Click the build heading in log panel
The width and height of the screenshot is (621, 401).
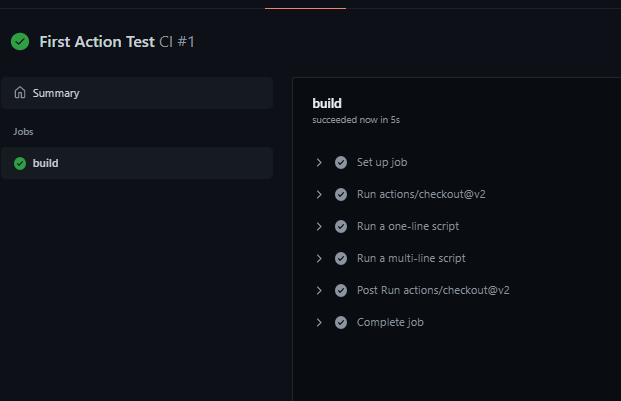(x=327, y=103)
